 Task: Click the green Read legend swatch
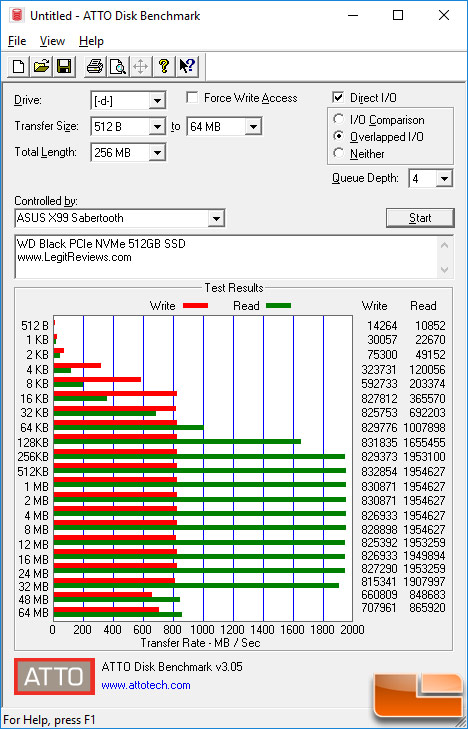278,306
